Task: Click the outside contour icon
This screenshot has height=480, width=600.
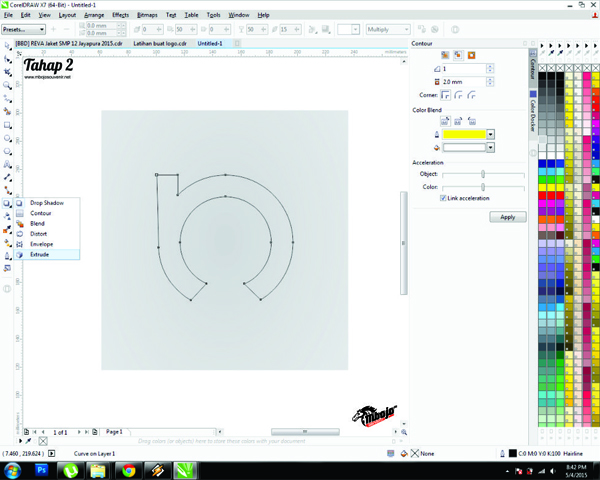Action: [471, 55]
